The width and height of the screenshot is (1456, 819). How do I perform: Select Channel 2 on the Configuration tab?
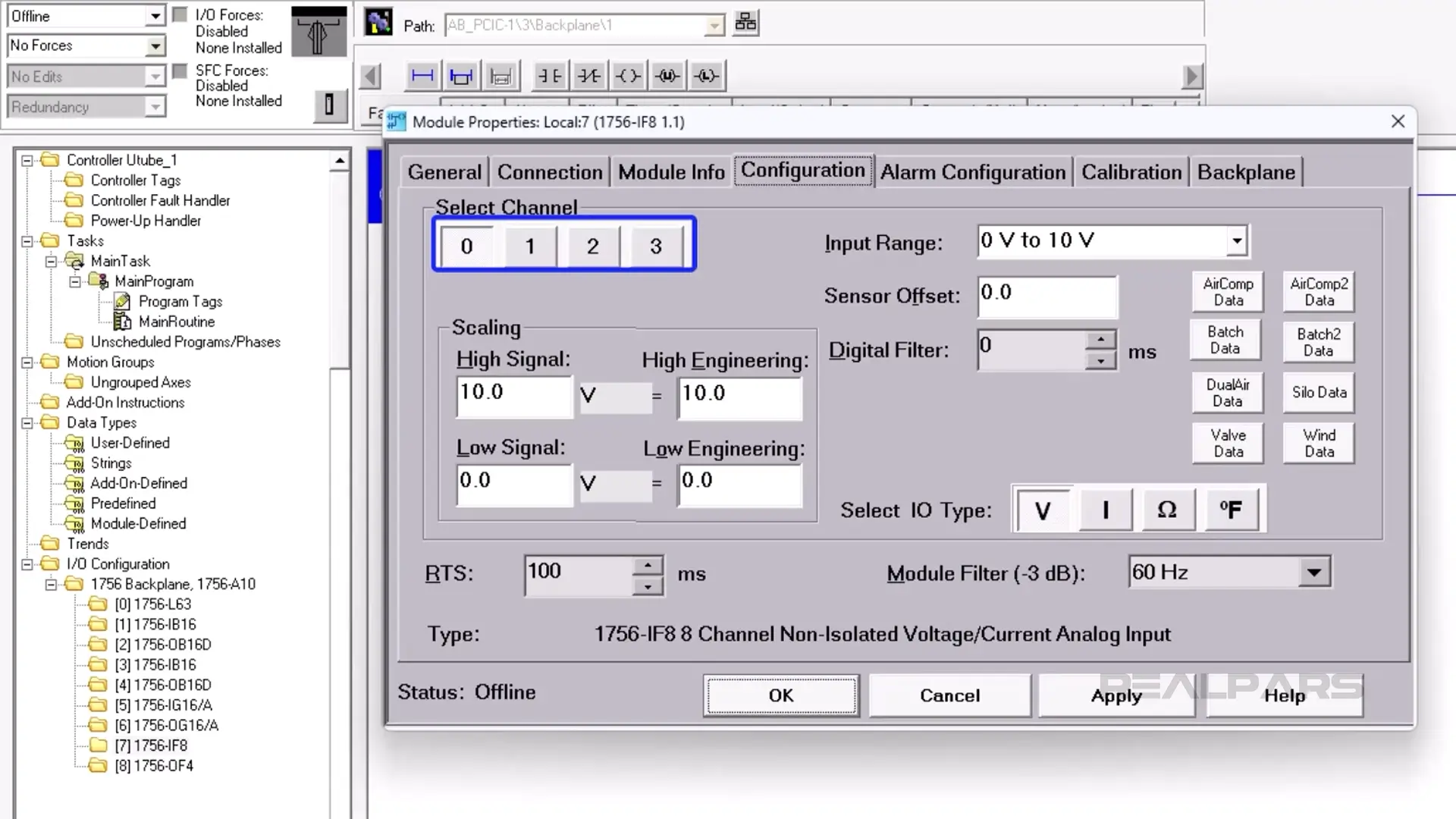[592, 245]
